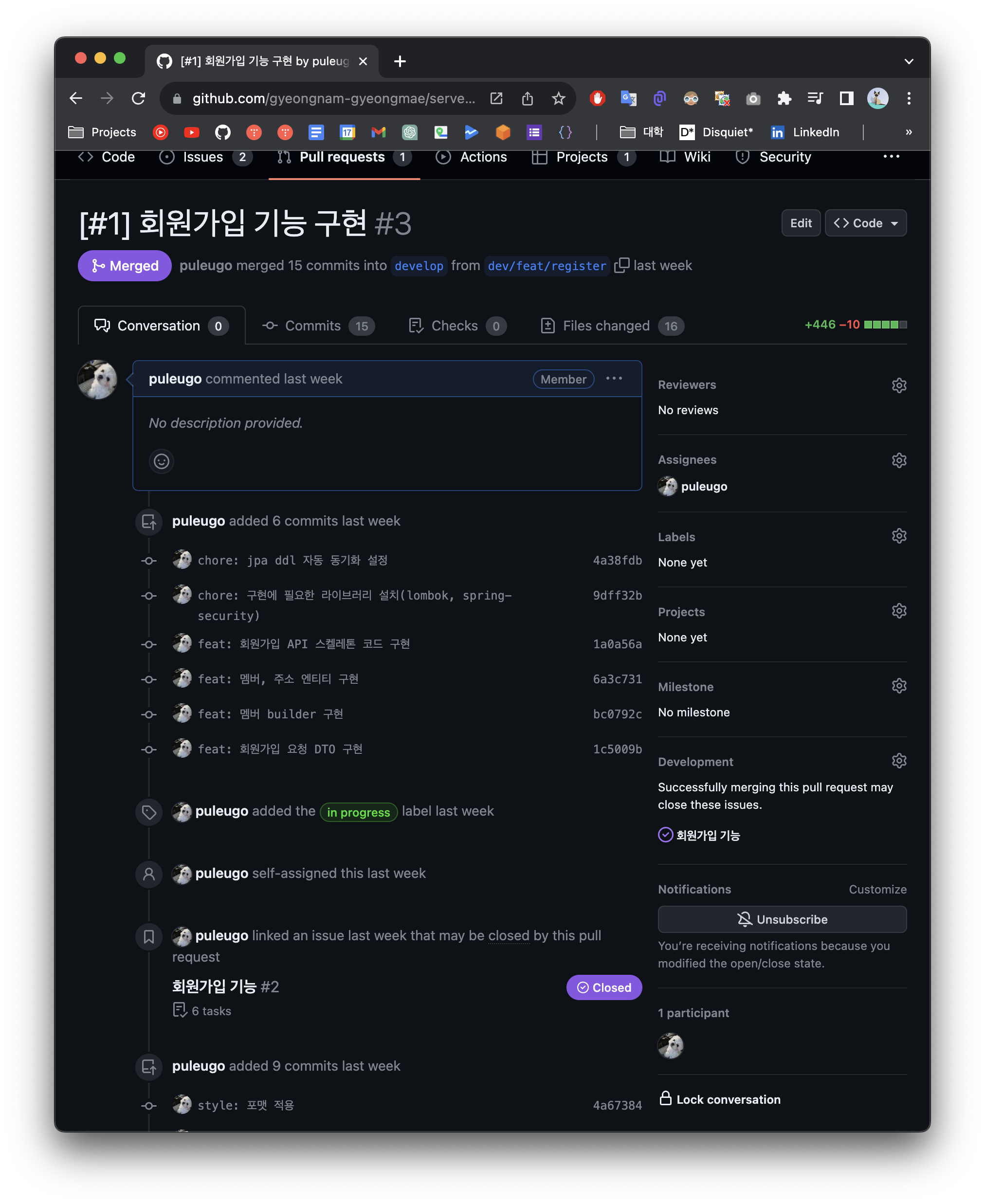Image resolution: width=985 pixels, height=1204 pixels.
Task: Open the YouTube bookmark icon
Action: [191, 132]
